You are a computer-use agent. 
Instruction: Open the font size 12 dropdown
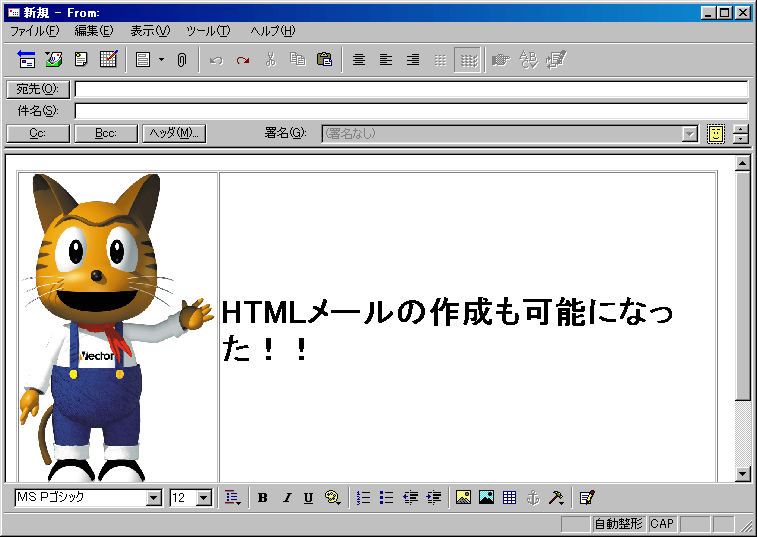point(204,498)
